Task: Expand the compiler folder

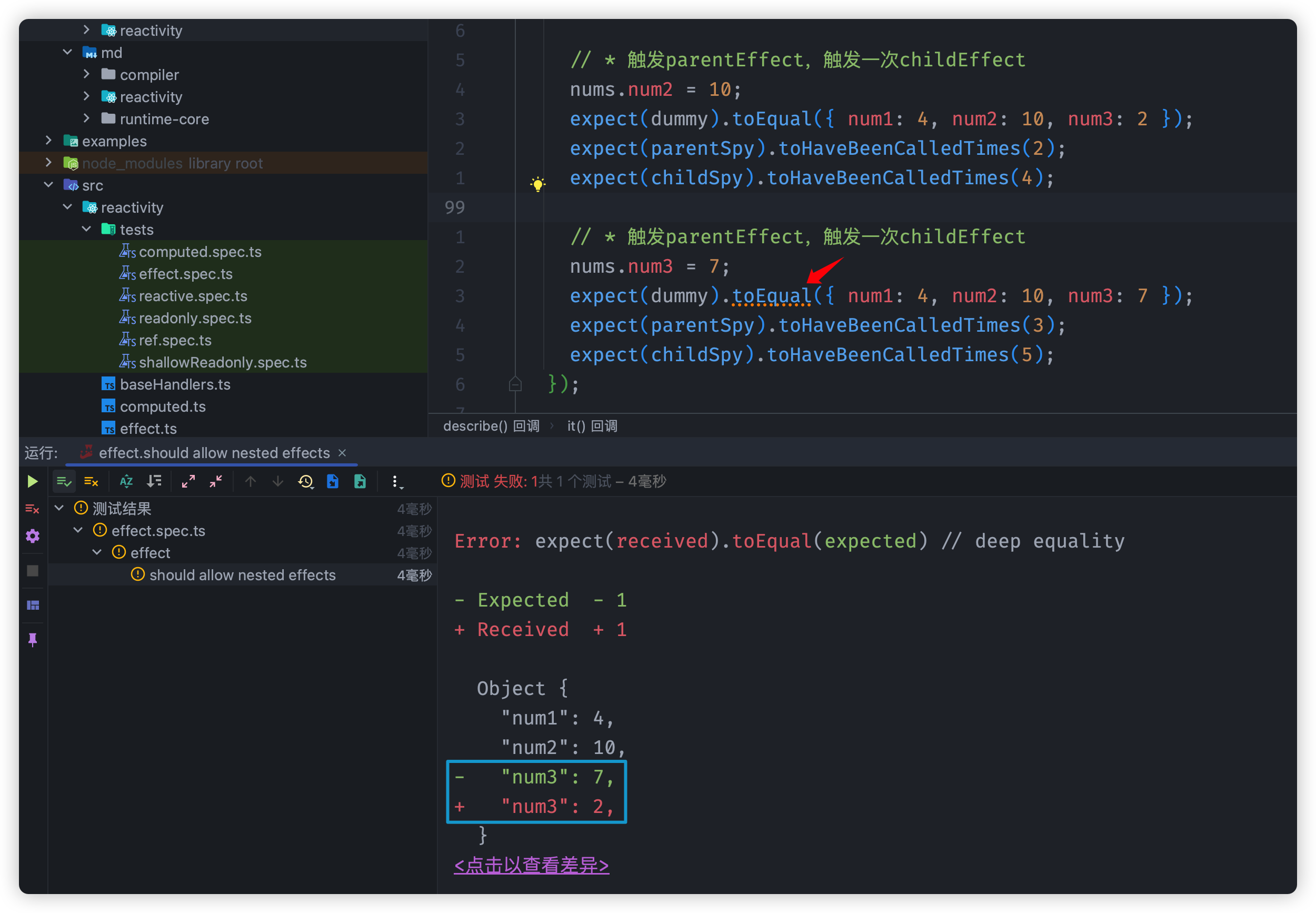Action: [x=86, y=74]
